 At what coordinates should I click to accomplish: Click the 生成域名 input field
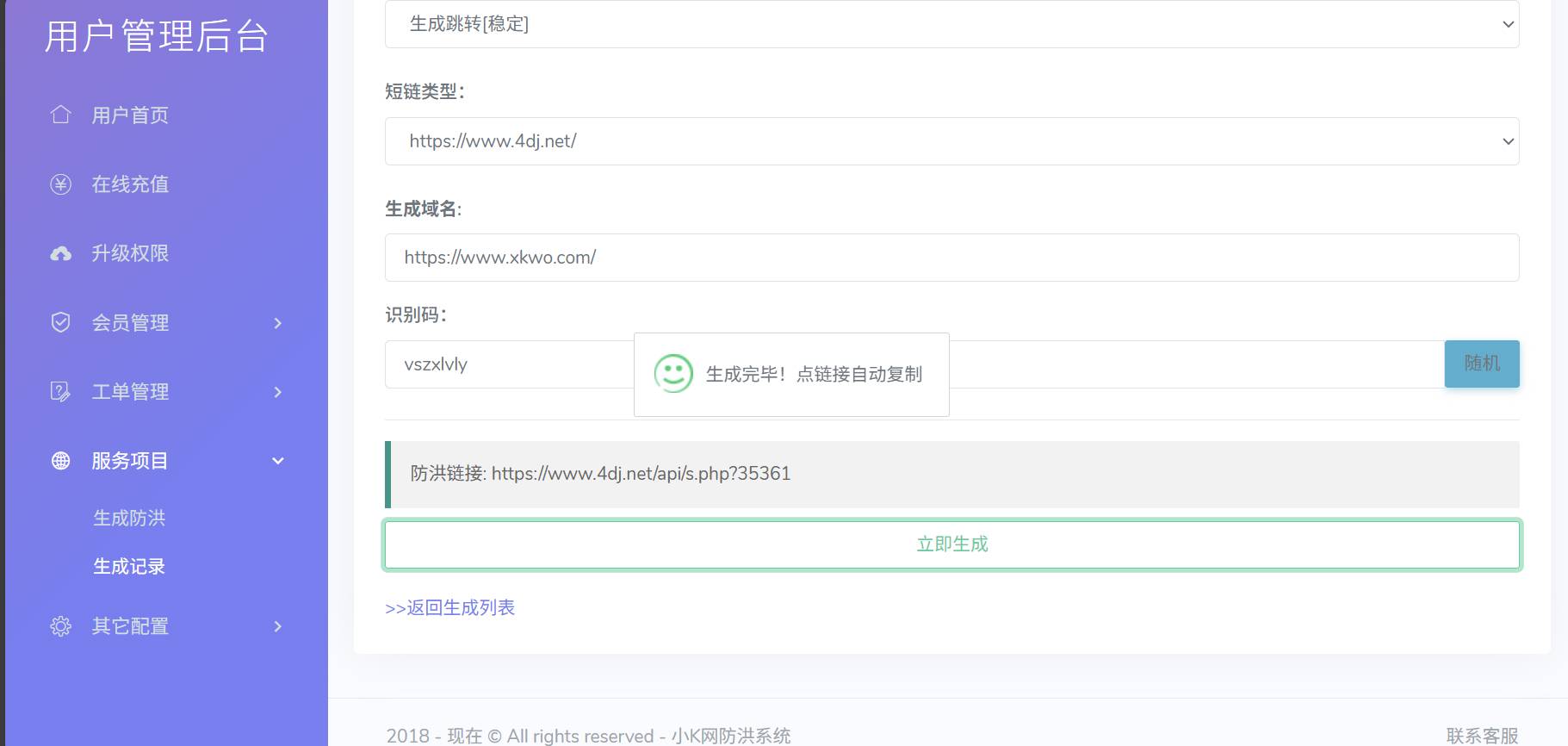[951, 258]
